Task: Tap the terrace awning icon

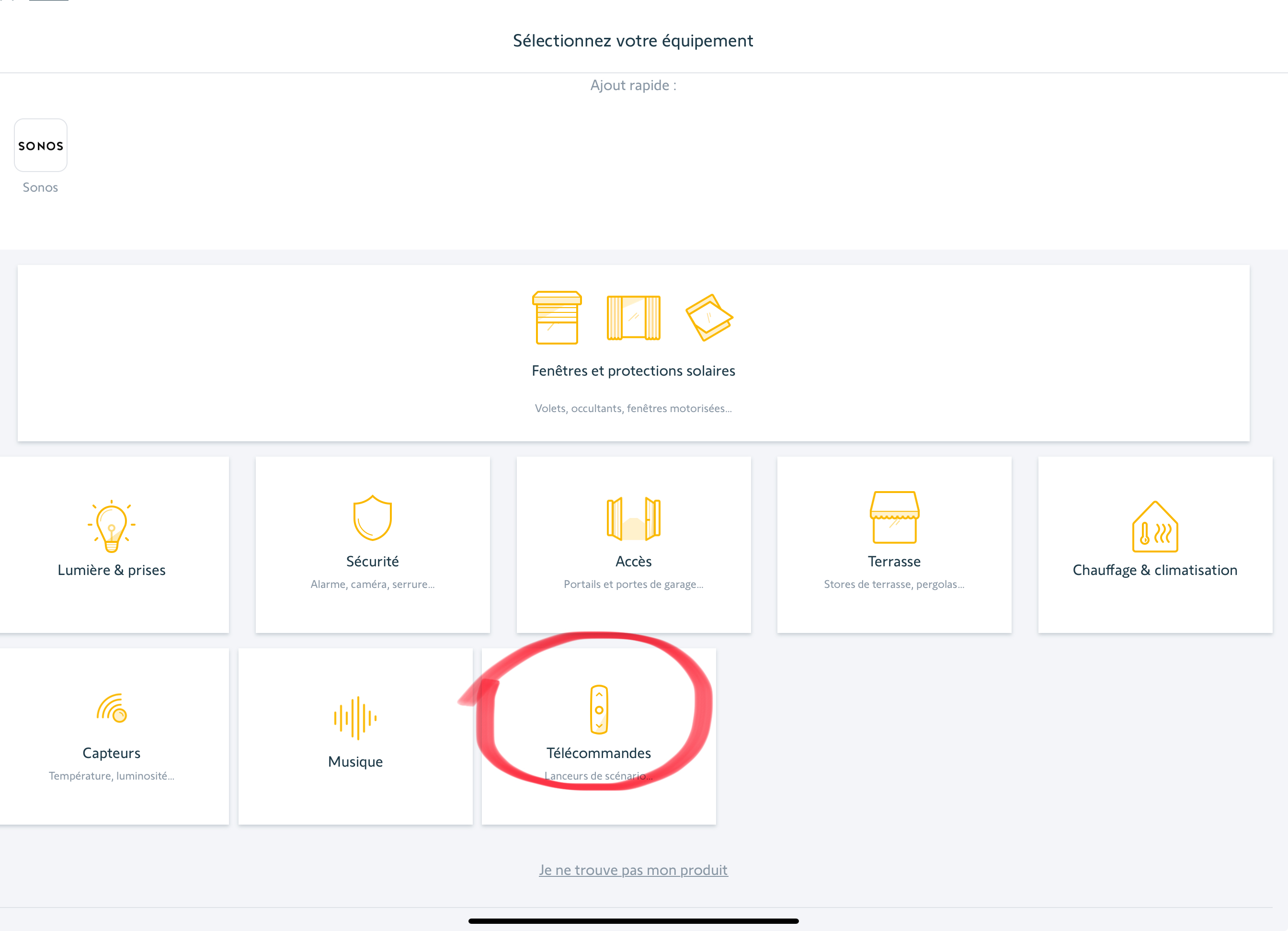Action: point(894,517)
